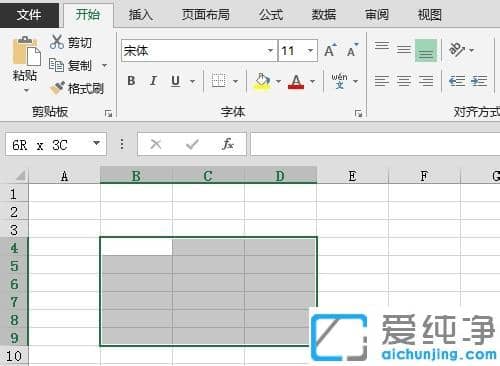The height and width of the screenshot is (366, 500).
Task: Click the Copy (复制) button
Action: pos(71,65)
